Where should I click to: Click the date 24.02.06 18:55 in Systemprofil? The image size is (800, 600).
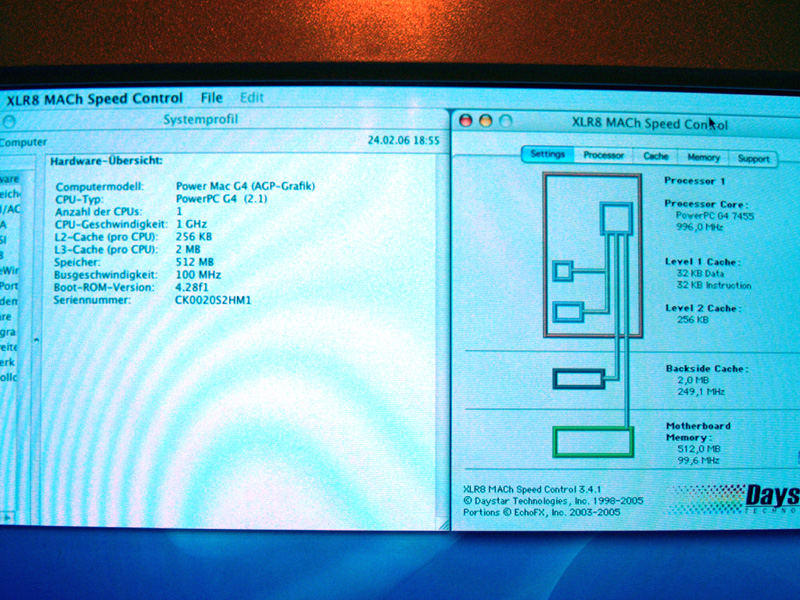[x=404, y=140]
